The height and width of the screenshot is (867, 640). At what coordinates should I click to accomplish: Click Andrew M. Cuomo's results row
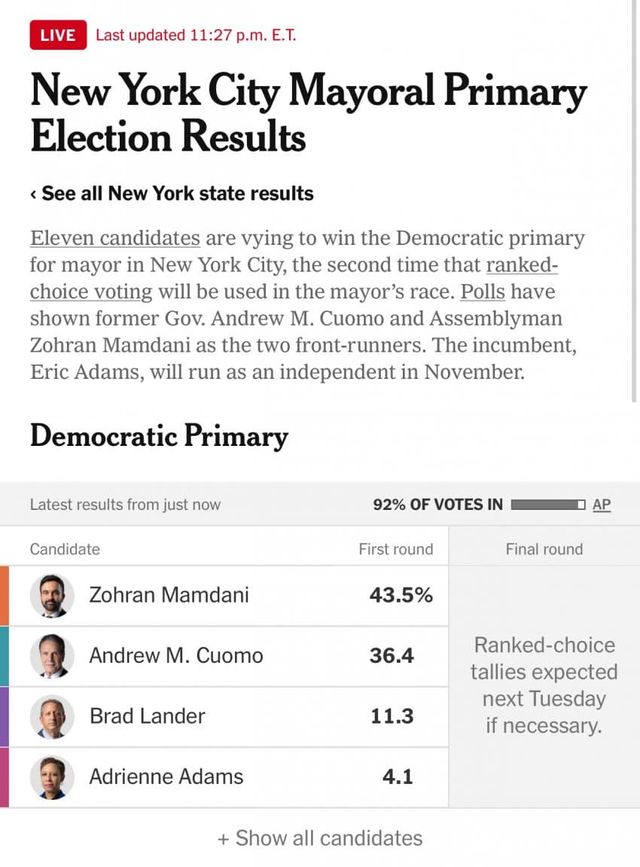click(230, 656)
